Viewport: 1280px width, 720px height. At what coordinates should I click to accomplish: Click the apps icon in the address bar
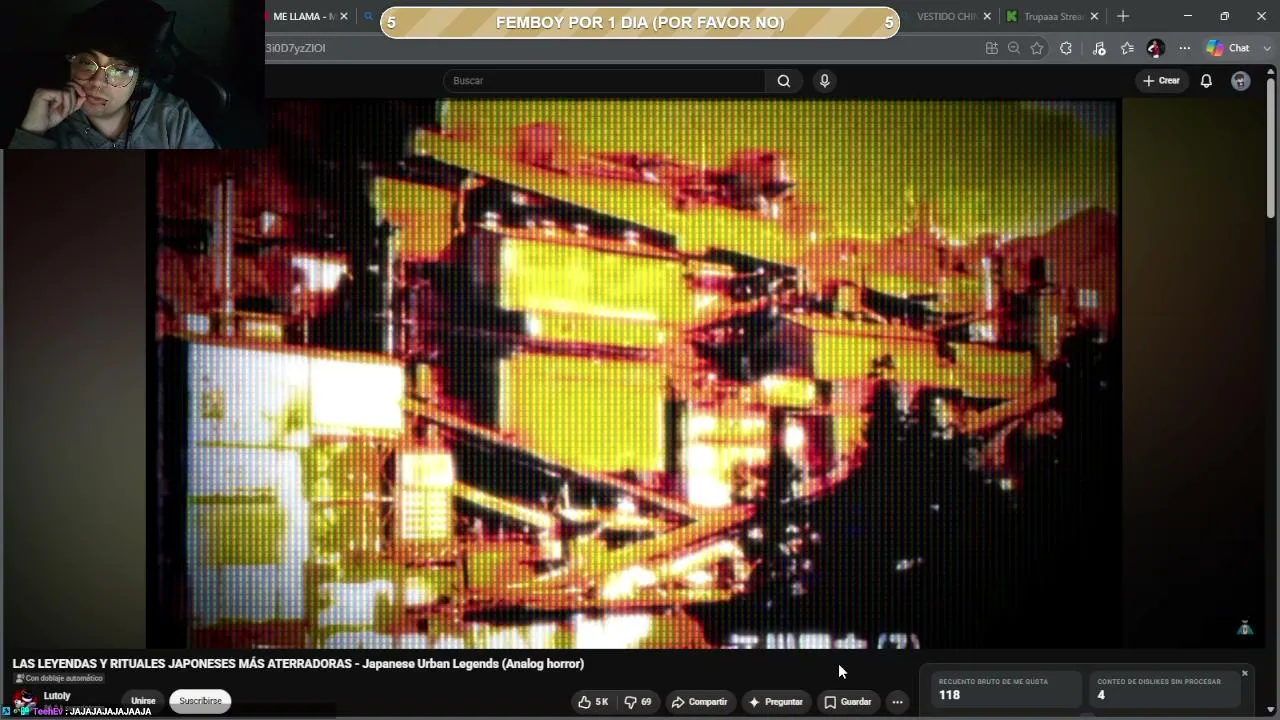[x=992, y=48]
